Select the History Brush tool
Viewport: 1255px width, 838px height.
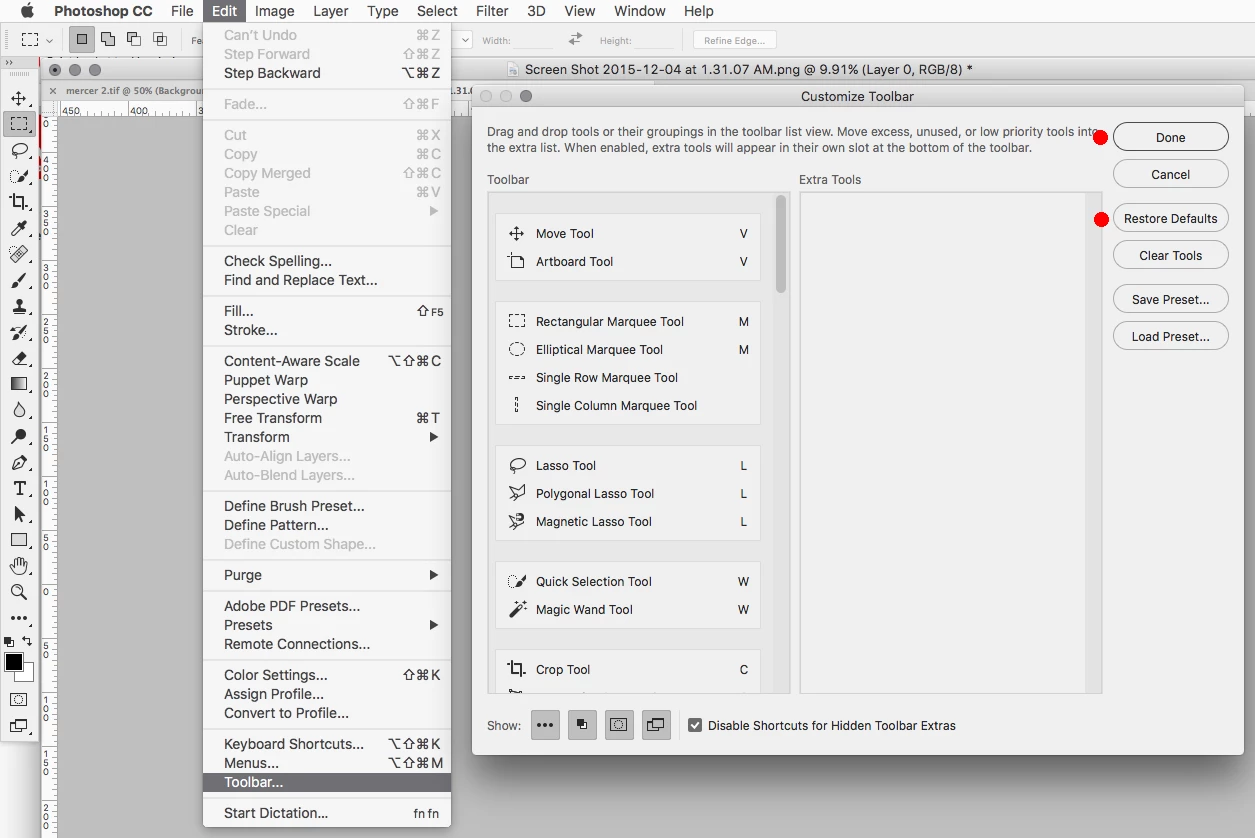tap(19, 332)
